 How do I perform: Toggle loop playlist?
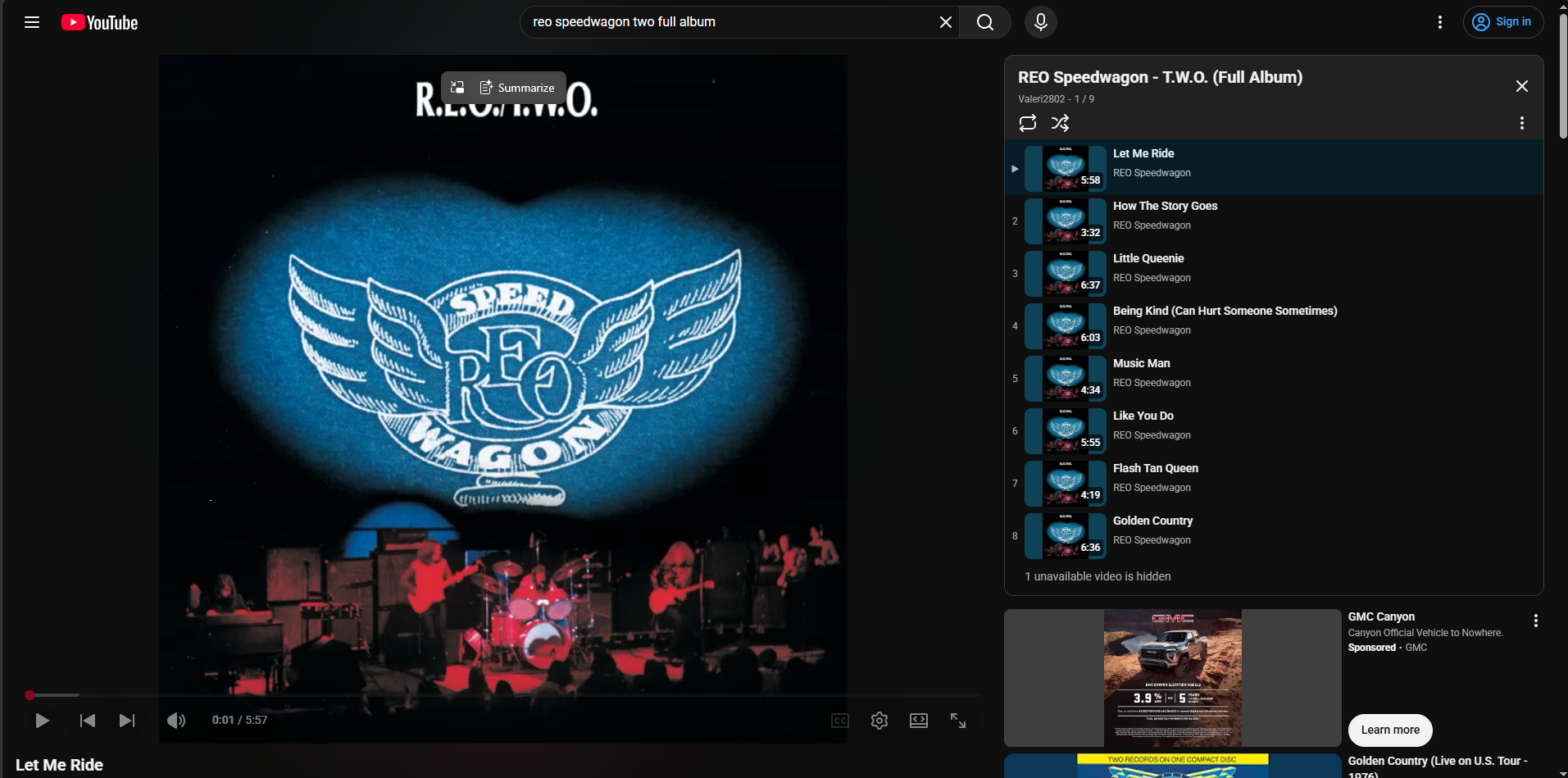tap(1028, 123)
